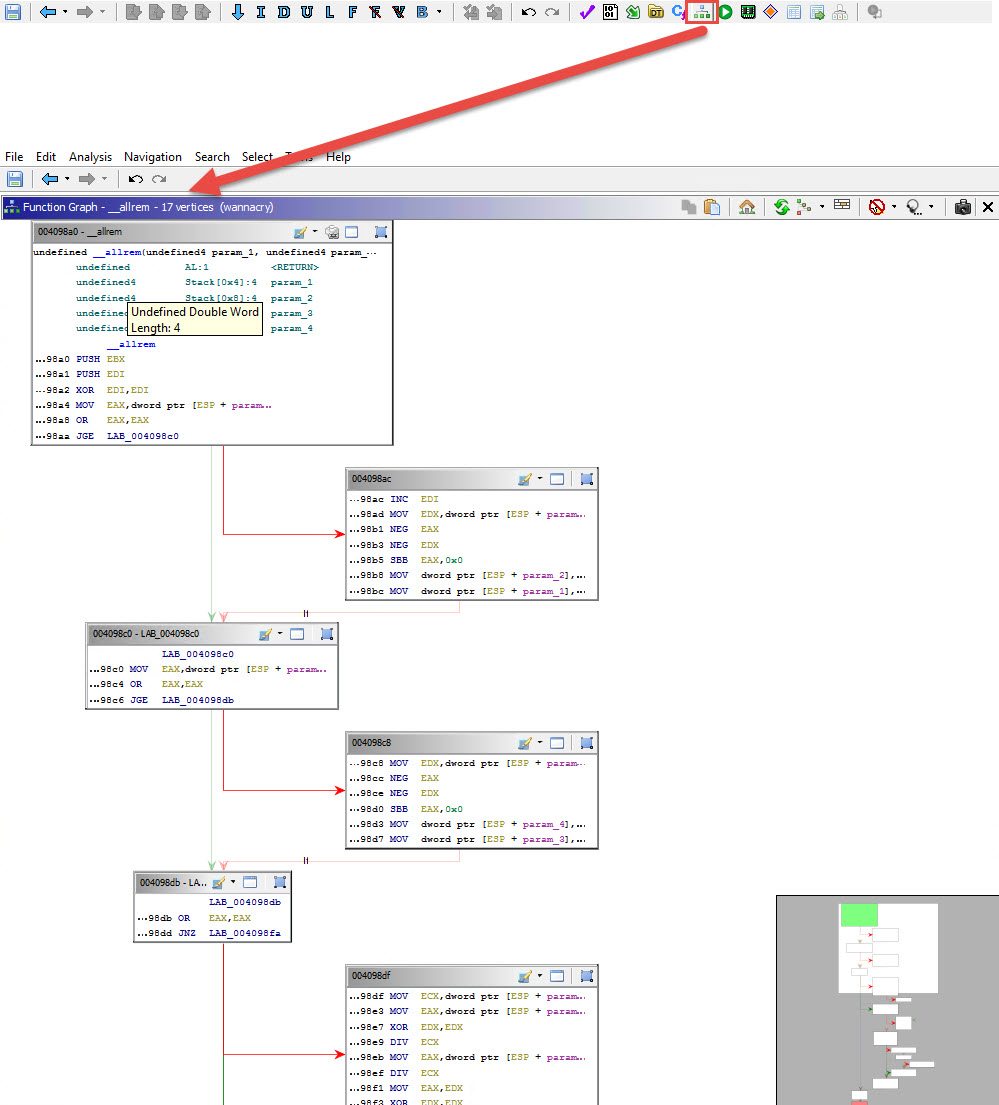999x1105 pixels.
Task: Open the graph layout dropdown arrow
Action: [x=821, y=206]
